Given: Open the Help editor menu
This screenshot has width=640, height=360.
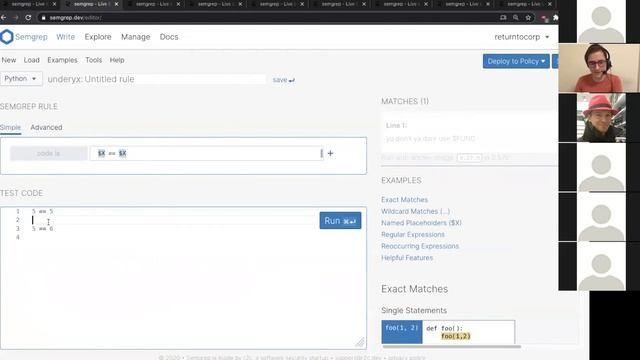Looking at the screenshot, I should coord(117,60).
